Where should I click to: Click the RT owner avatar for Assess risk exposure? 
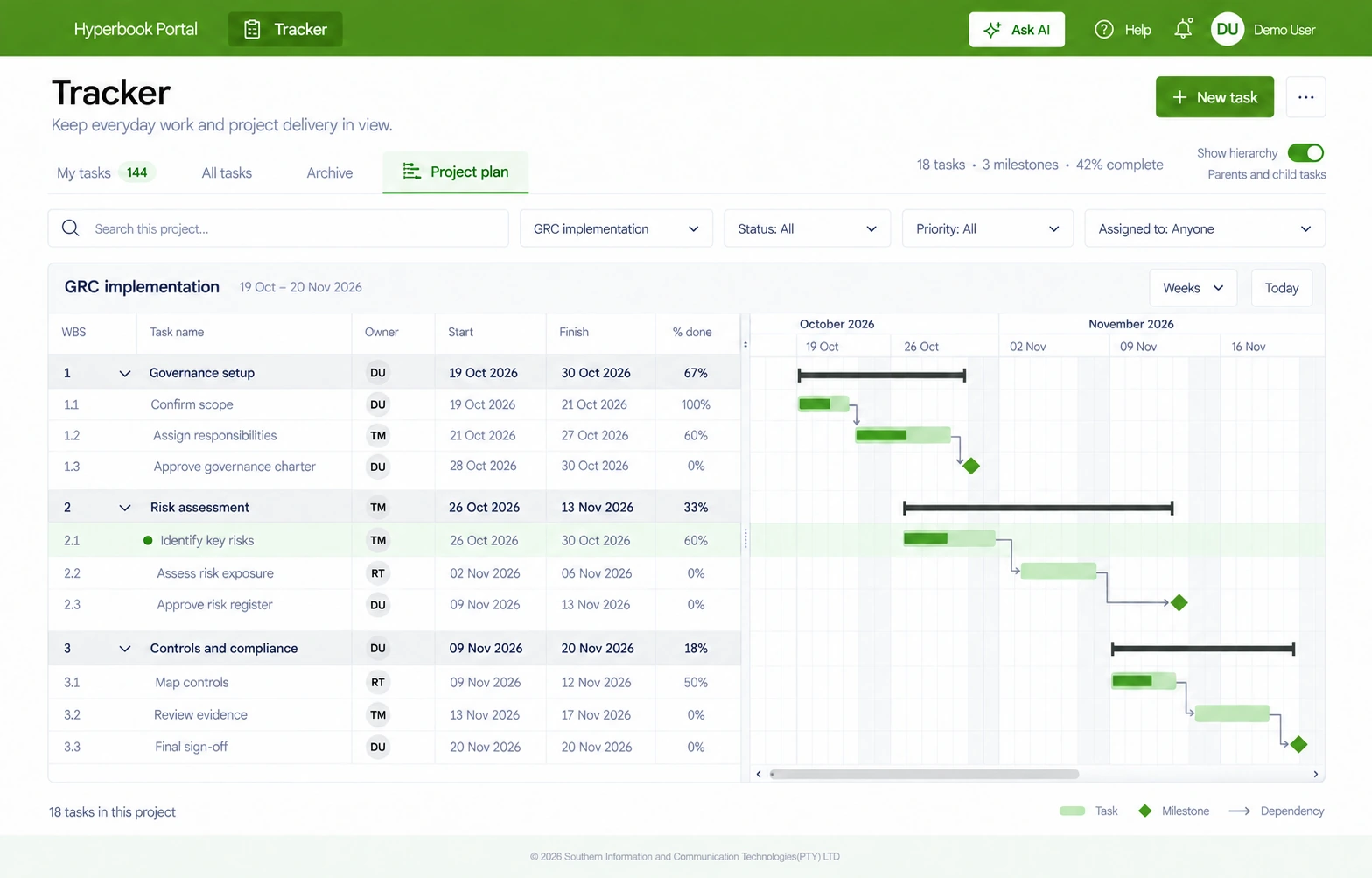coord(378,573)
